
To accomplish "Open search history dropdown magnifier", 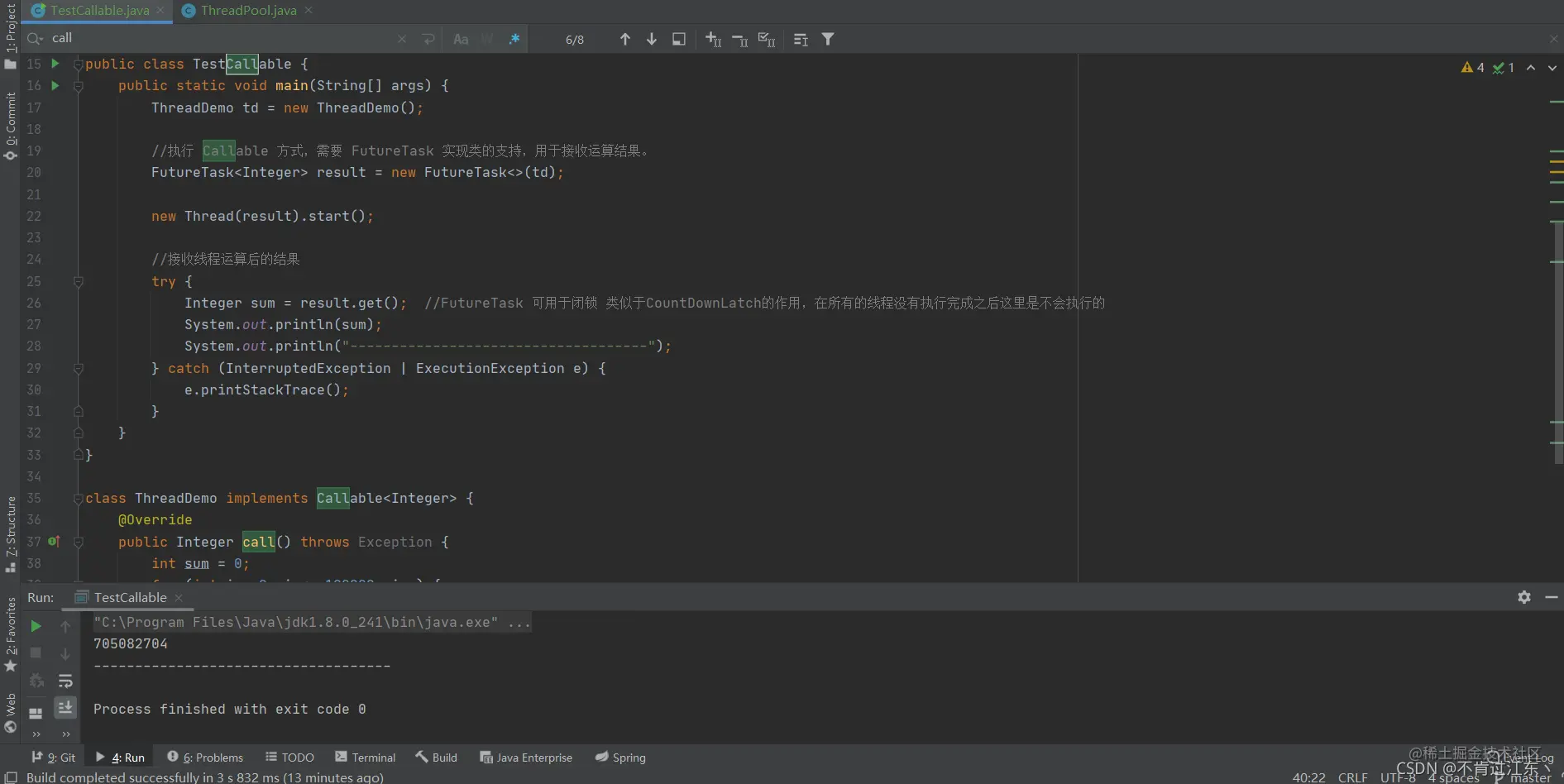I will pyautogui.click(x=35, y=38).
